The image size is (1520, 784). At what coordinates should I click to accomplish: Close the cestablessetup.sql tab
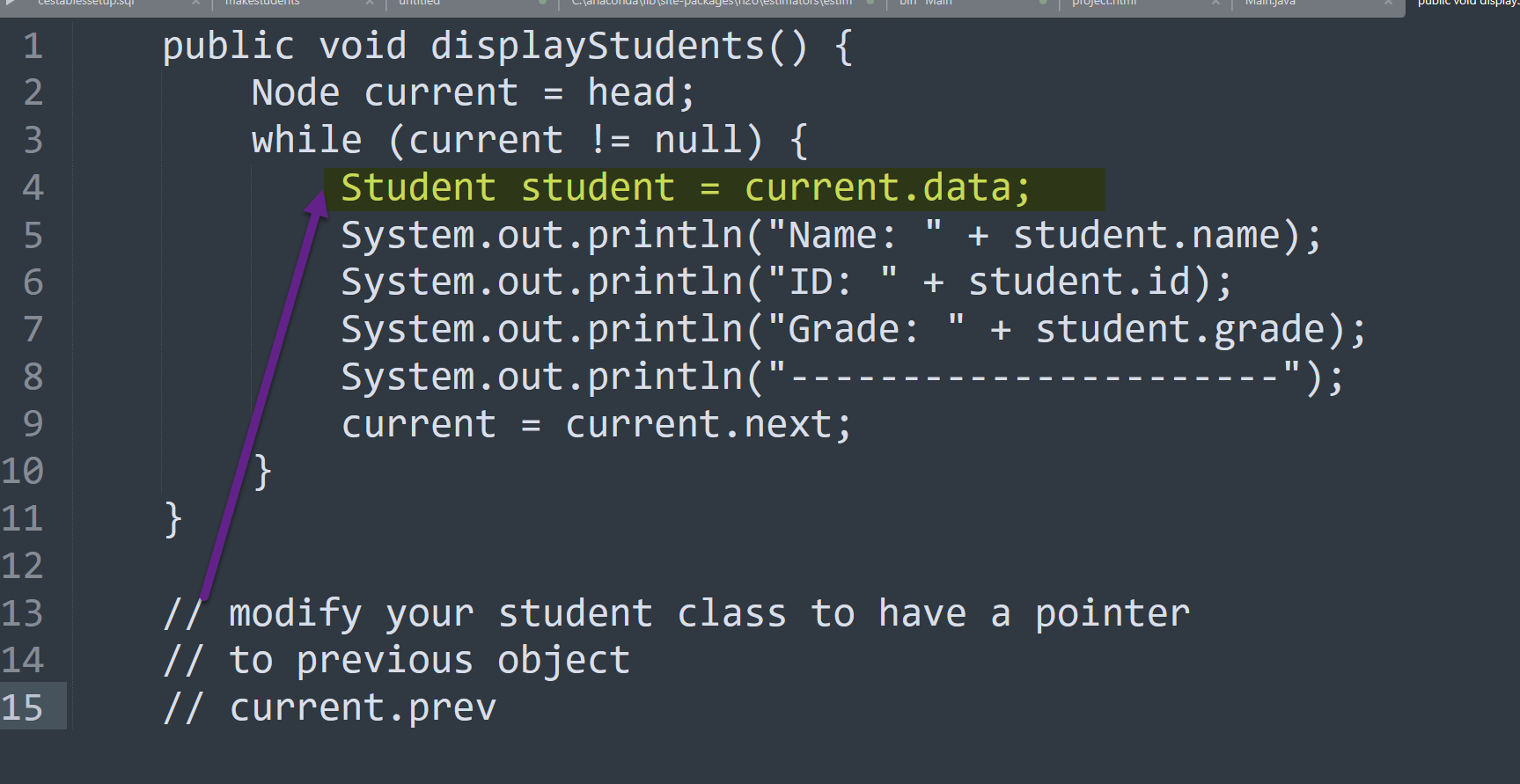pyautogui.click(x=195, y=3)
